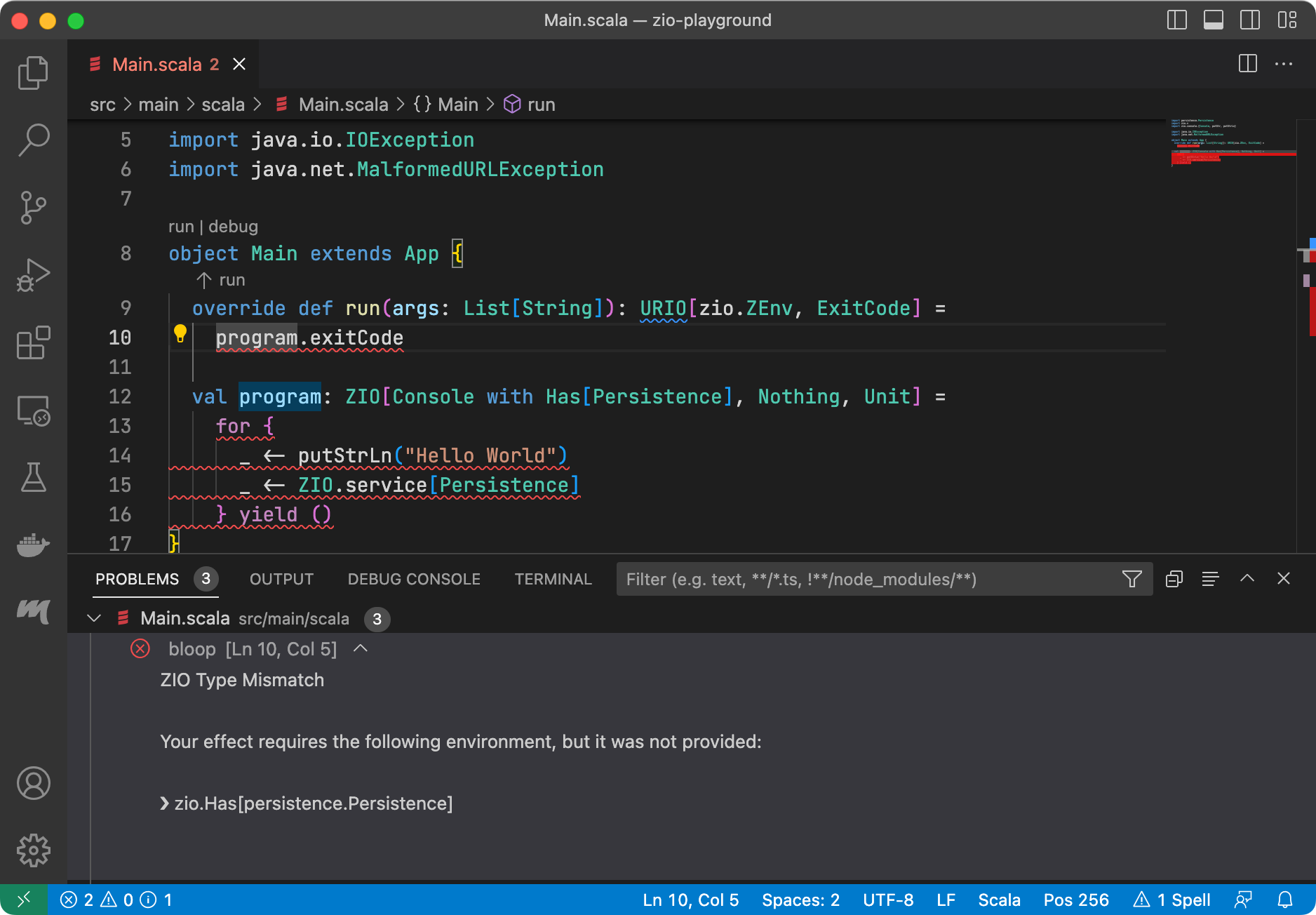Select main folder in the breadcrumb
The image size is (1316, 915).
(159, 105)
